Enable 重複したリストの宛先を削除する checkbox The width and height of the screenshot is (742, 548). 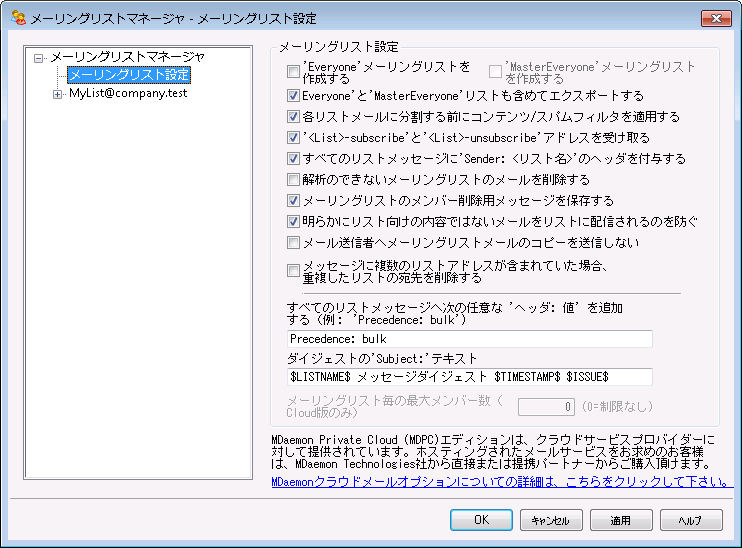(293, 270)
